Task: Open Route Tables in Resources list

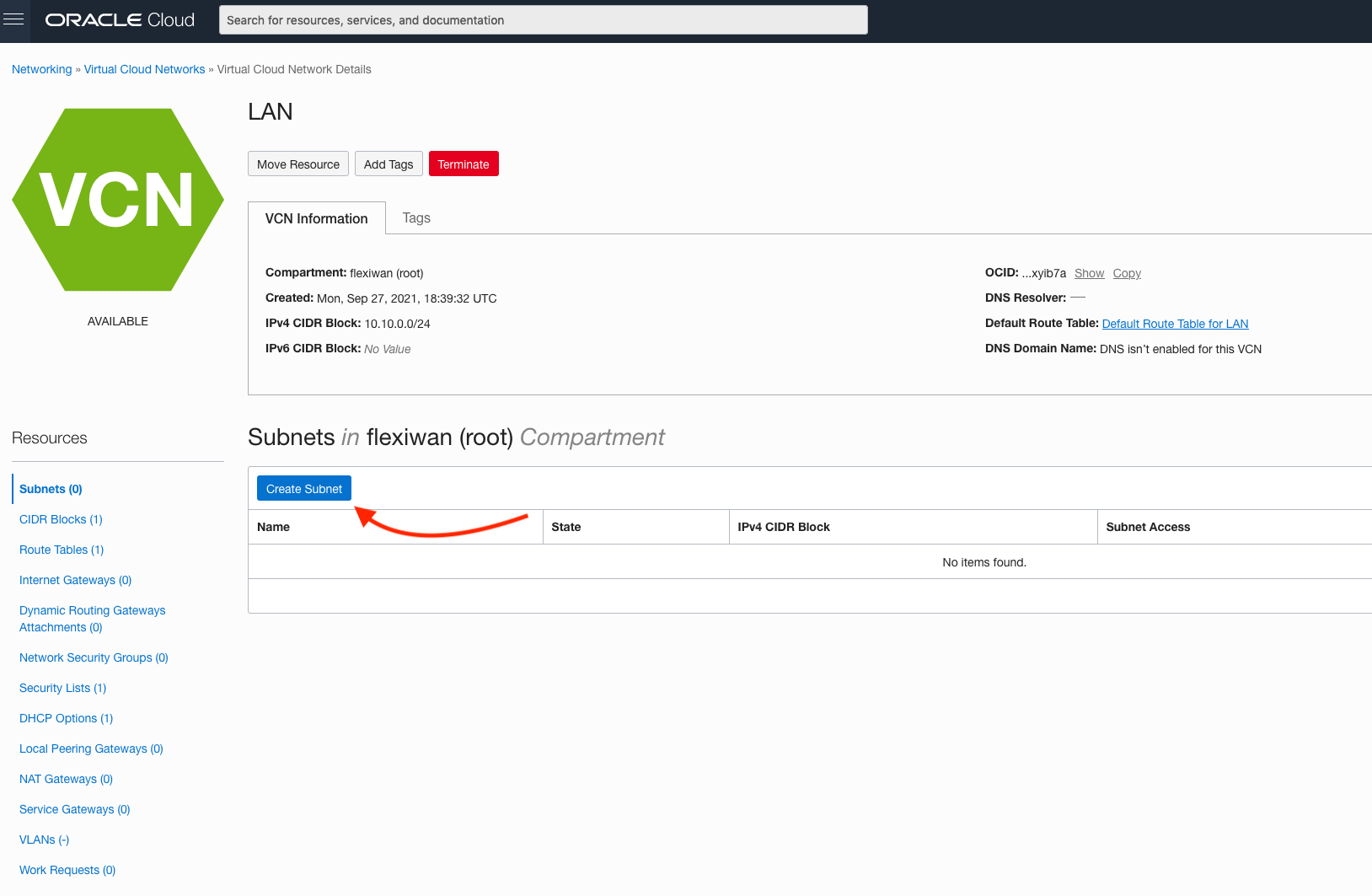Action: coord(62,550)
